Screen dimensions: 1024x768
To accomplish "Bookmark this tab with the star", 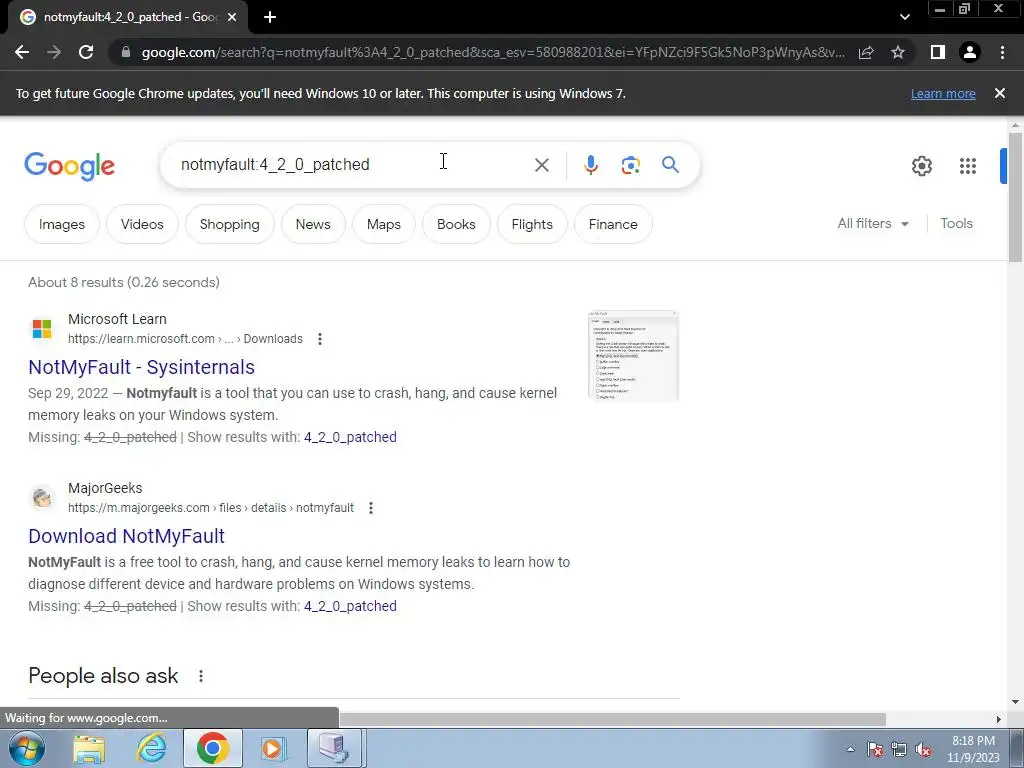I will pyautogui.click(x=898, y=52).
